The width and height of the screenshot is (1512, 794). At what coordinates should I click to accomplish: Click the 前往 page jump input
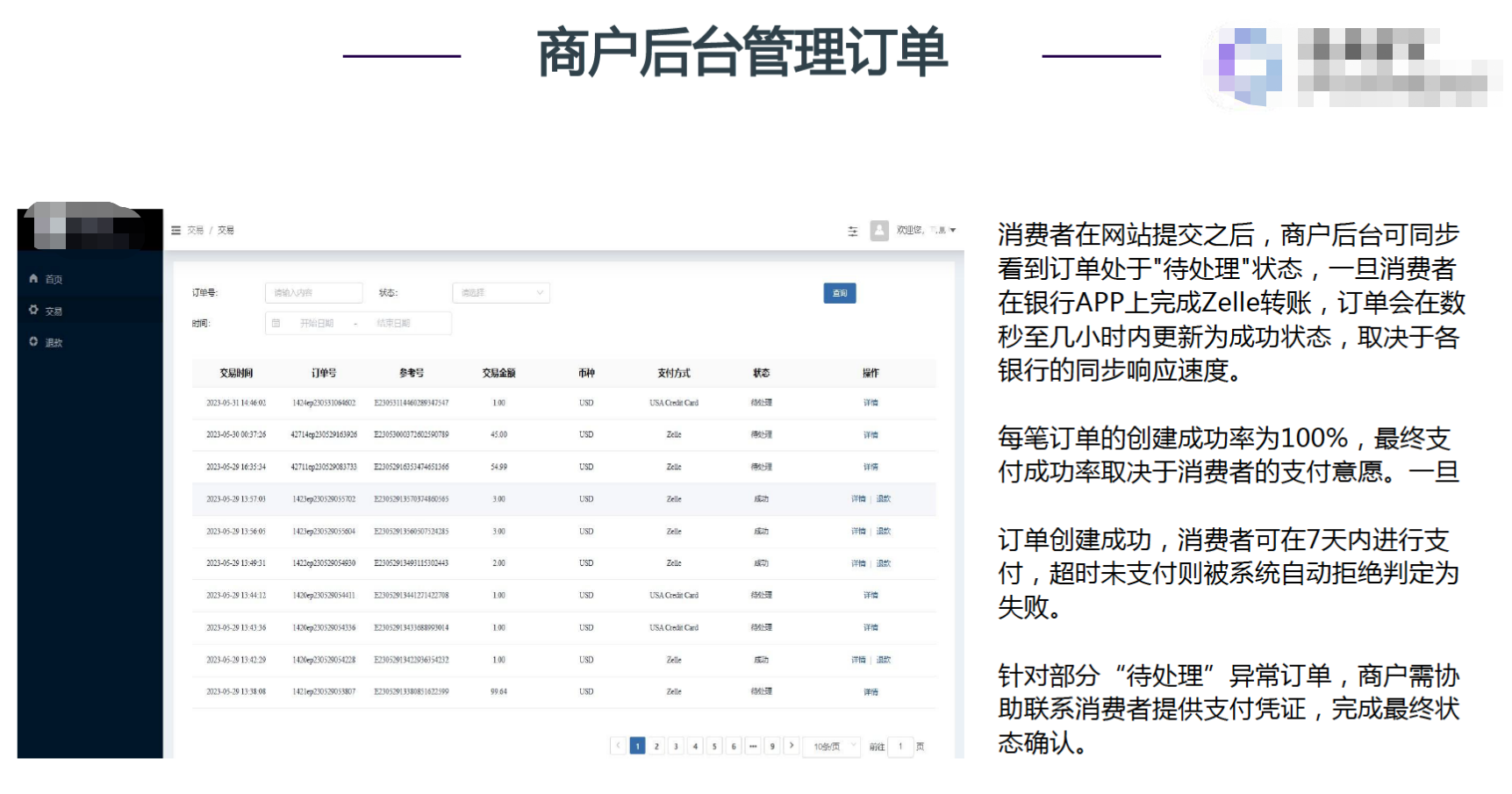point(900,747)
